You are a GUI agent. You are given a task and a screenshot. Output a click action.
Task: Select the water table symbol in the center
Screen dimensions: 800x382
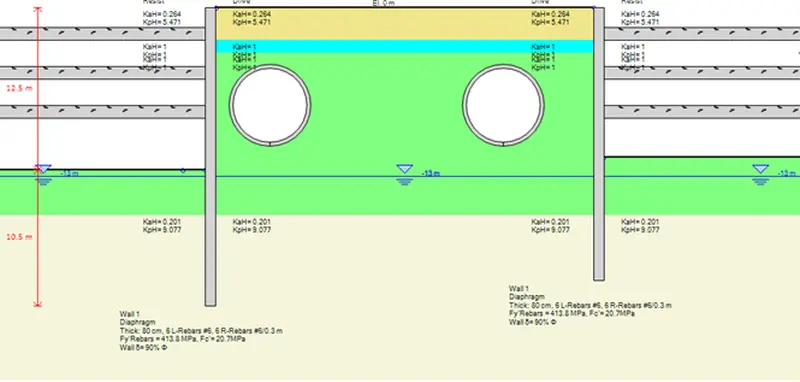point(405,174)
